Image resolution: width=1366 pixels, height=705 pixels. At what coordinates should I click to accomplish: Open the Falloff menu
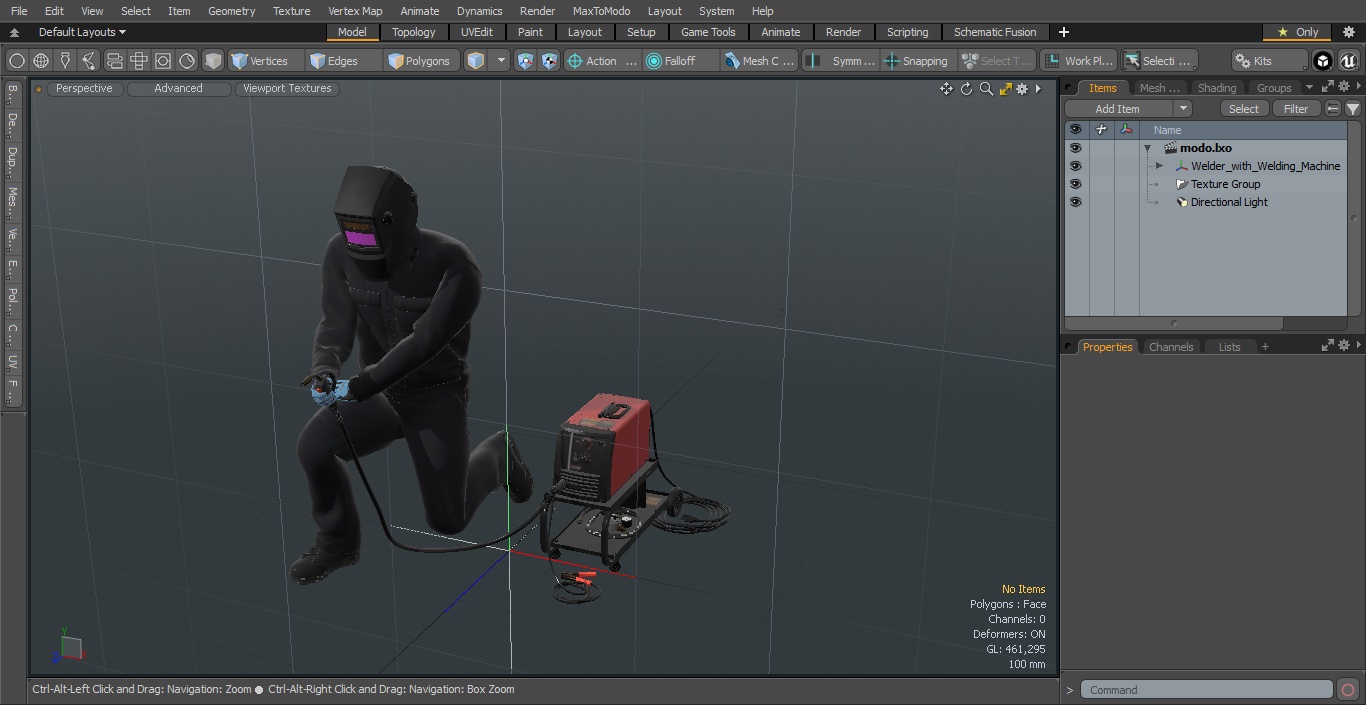(681, 61)
